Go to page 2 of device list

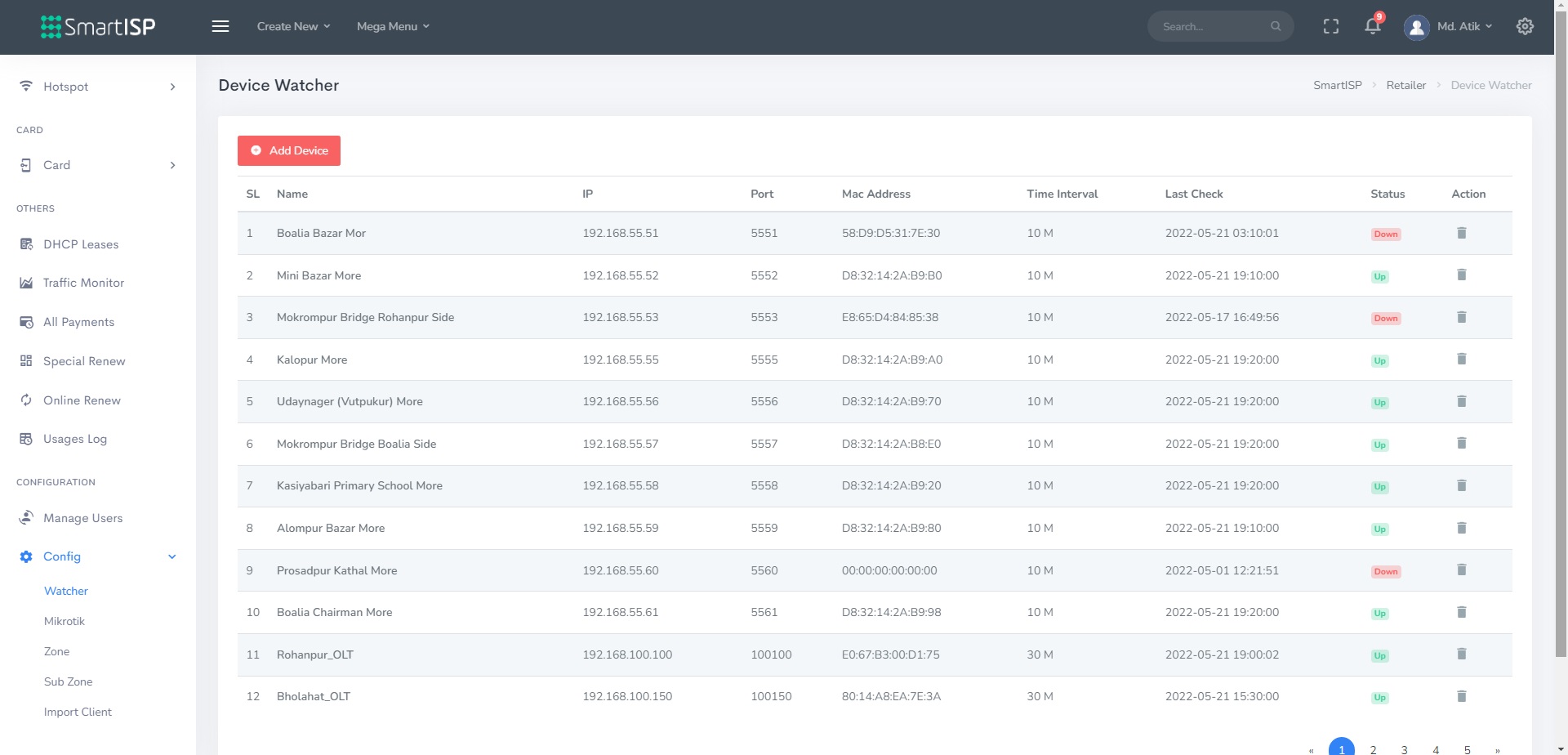(x=1373, y=749)
